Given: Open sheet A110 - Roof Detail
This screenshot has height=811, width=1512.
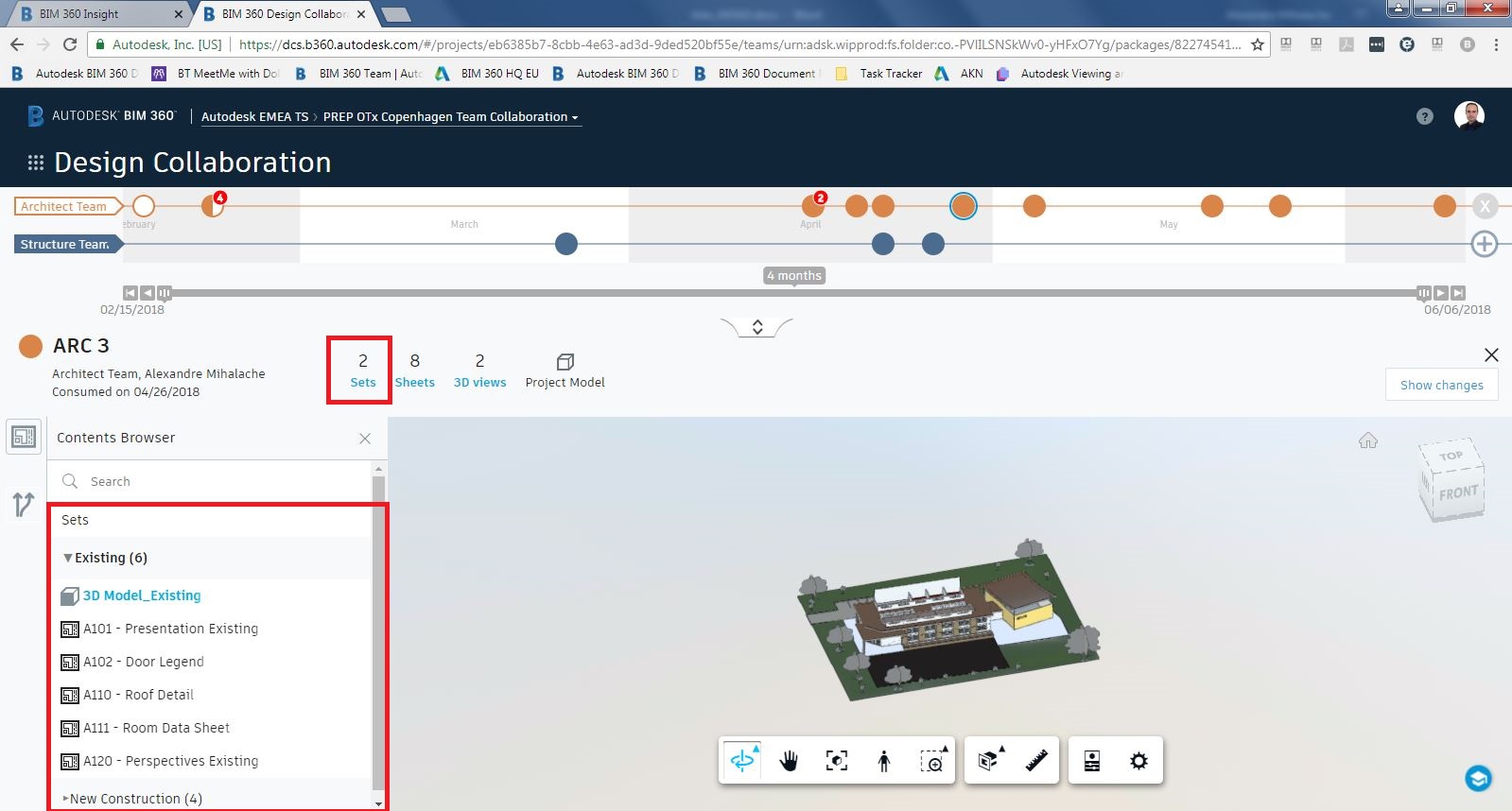Looking at the screenshot, I should tap(138, 695).
